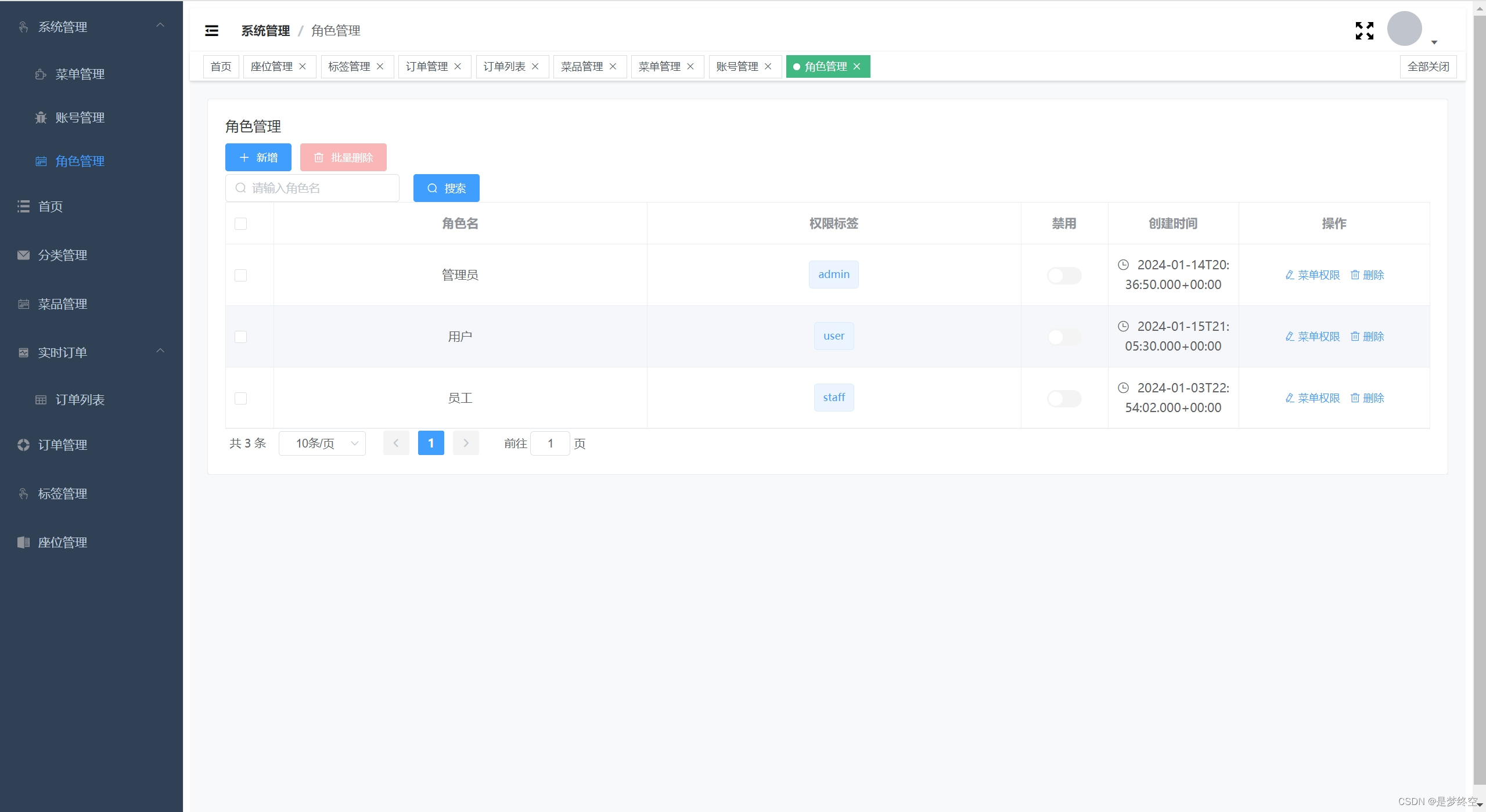
Task: Delete the 员工 role
Action: point(1368,398)
